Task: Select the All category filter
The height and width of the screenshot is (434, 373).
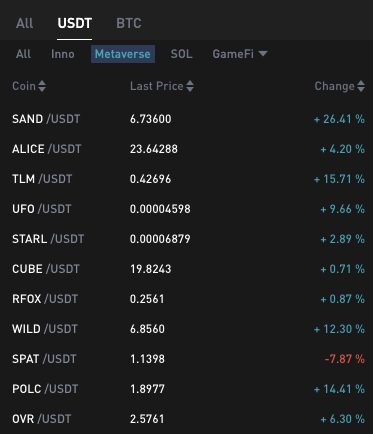Action: 23,54
